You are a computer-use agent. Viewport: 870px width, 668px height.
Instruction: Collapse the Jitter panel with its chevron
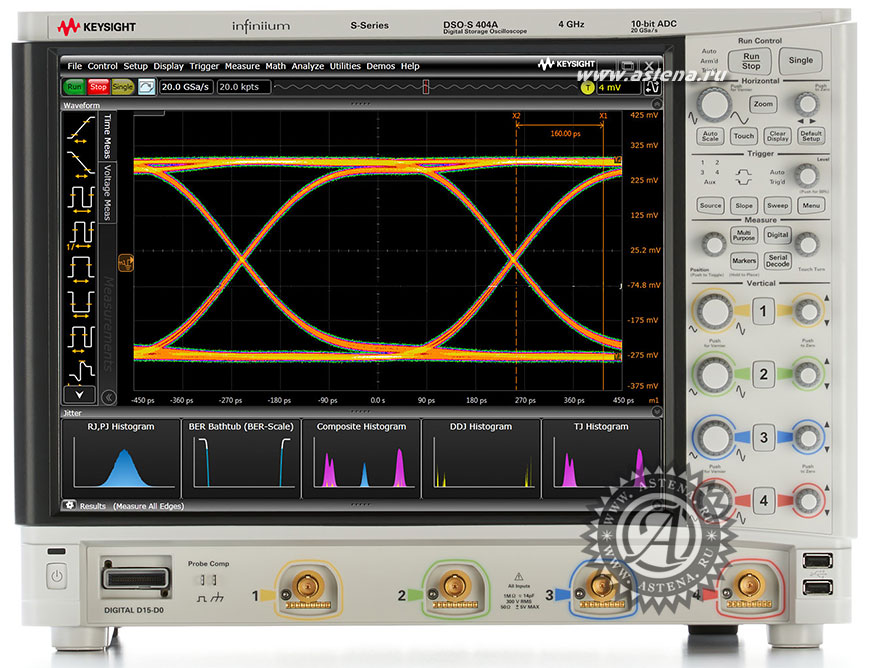click(656, 412)
